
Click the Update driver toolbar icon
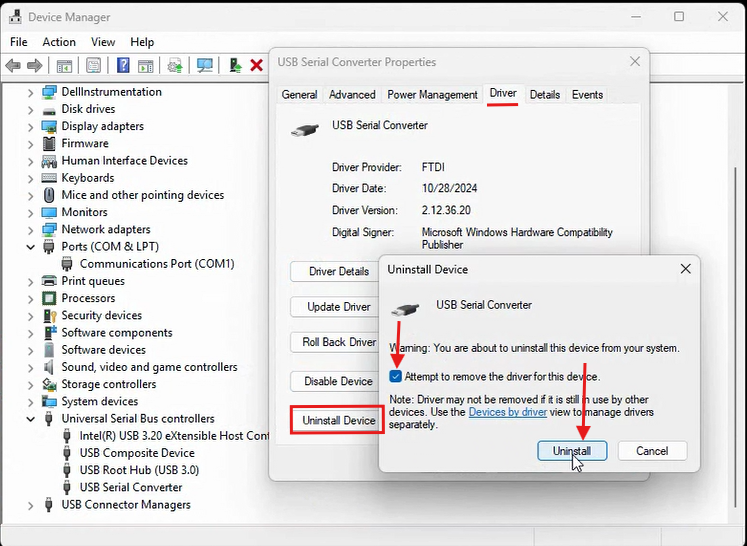[235, 66]
